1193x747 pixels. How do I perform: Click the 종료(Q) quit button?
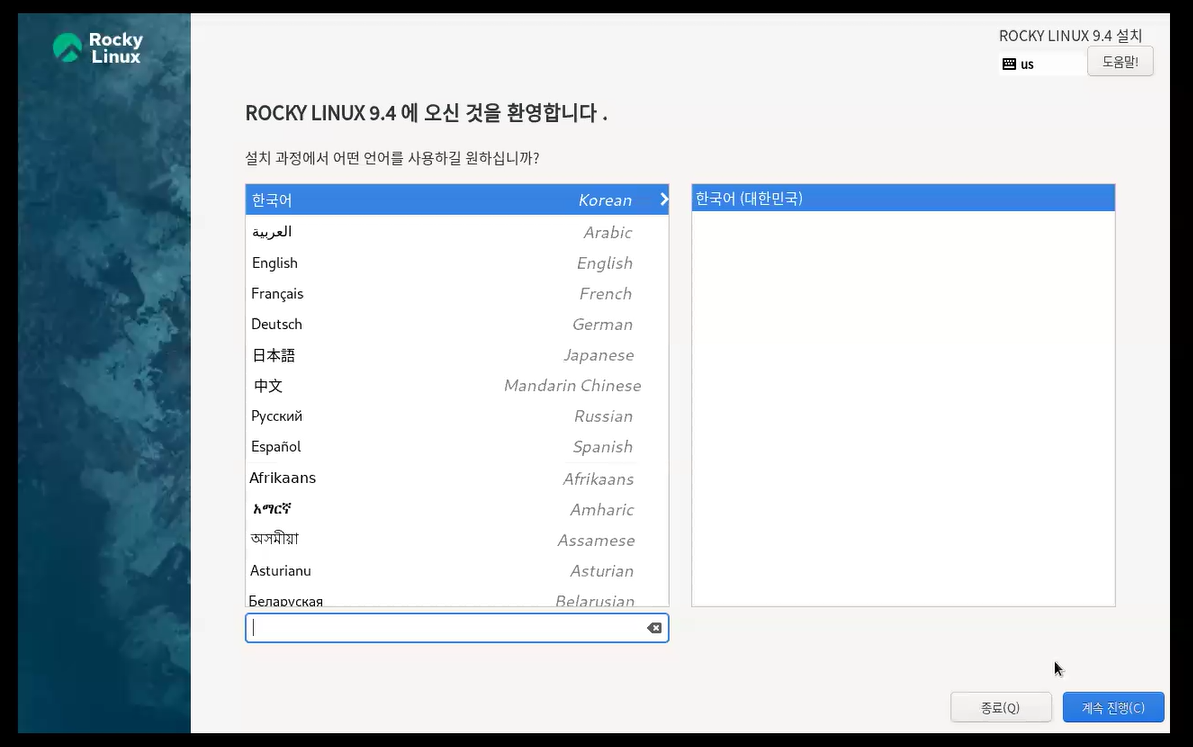pos(1001,707)
